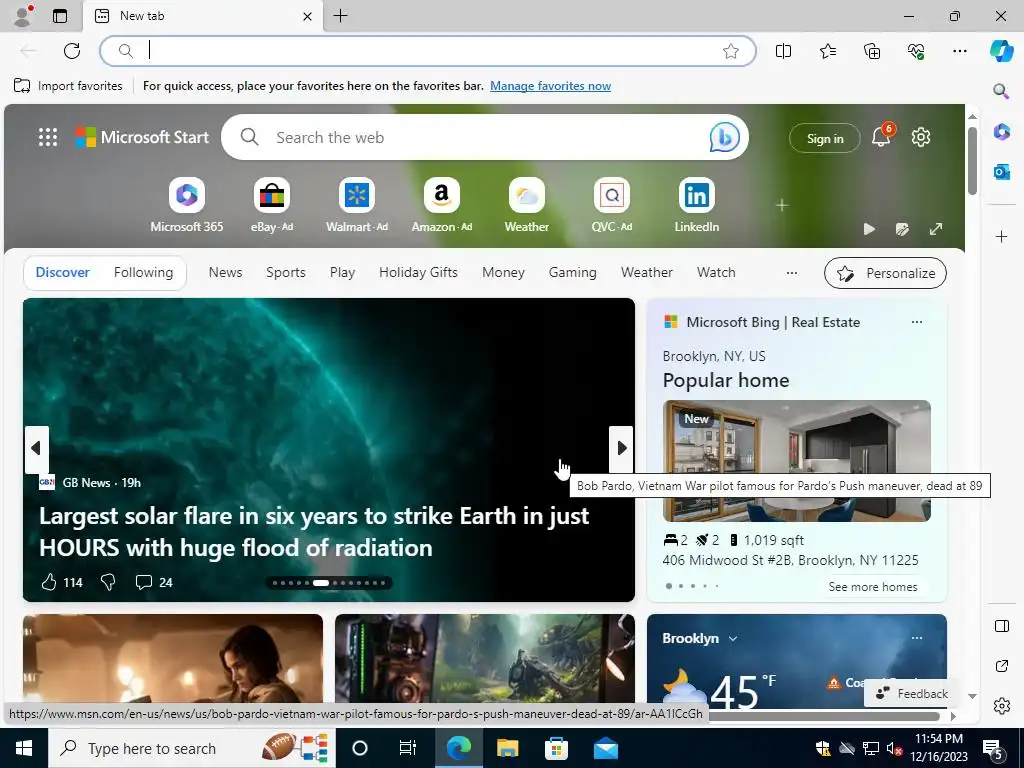Open the solar flare headline
This screenshot has height=768, width=1024.
coord(314,532)
